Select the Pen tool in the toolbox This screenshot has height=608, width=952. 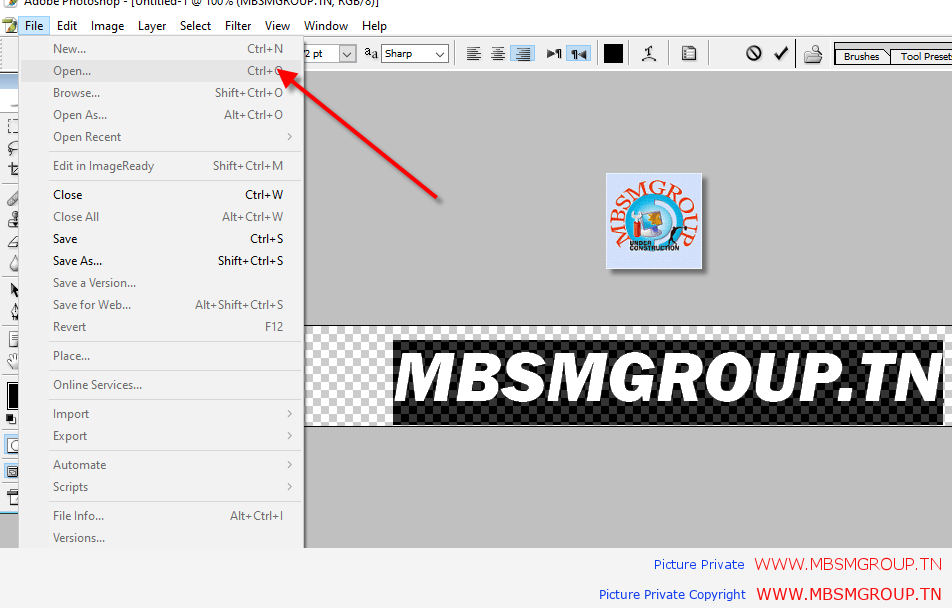13,312
